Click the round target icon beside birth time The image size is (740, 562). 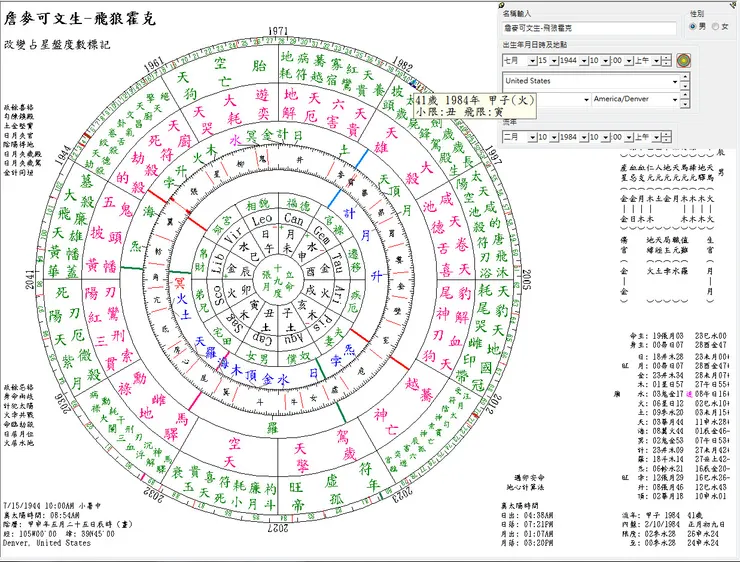(683, 60)
